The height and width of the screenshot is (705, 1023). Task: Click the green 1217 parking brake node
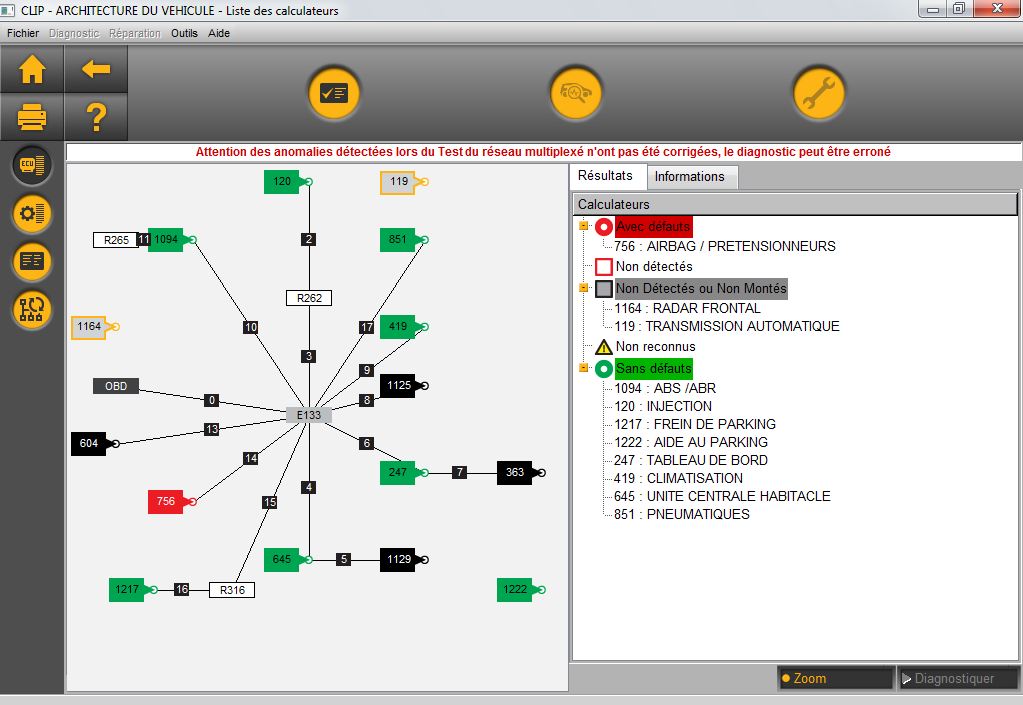click(x=127, y=590)
